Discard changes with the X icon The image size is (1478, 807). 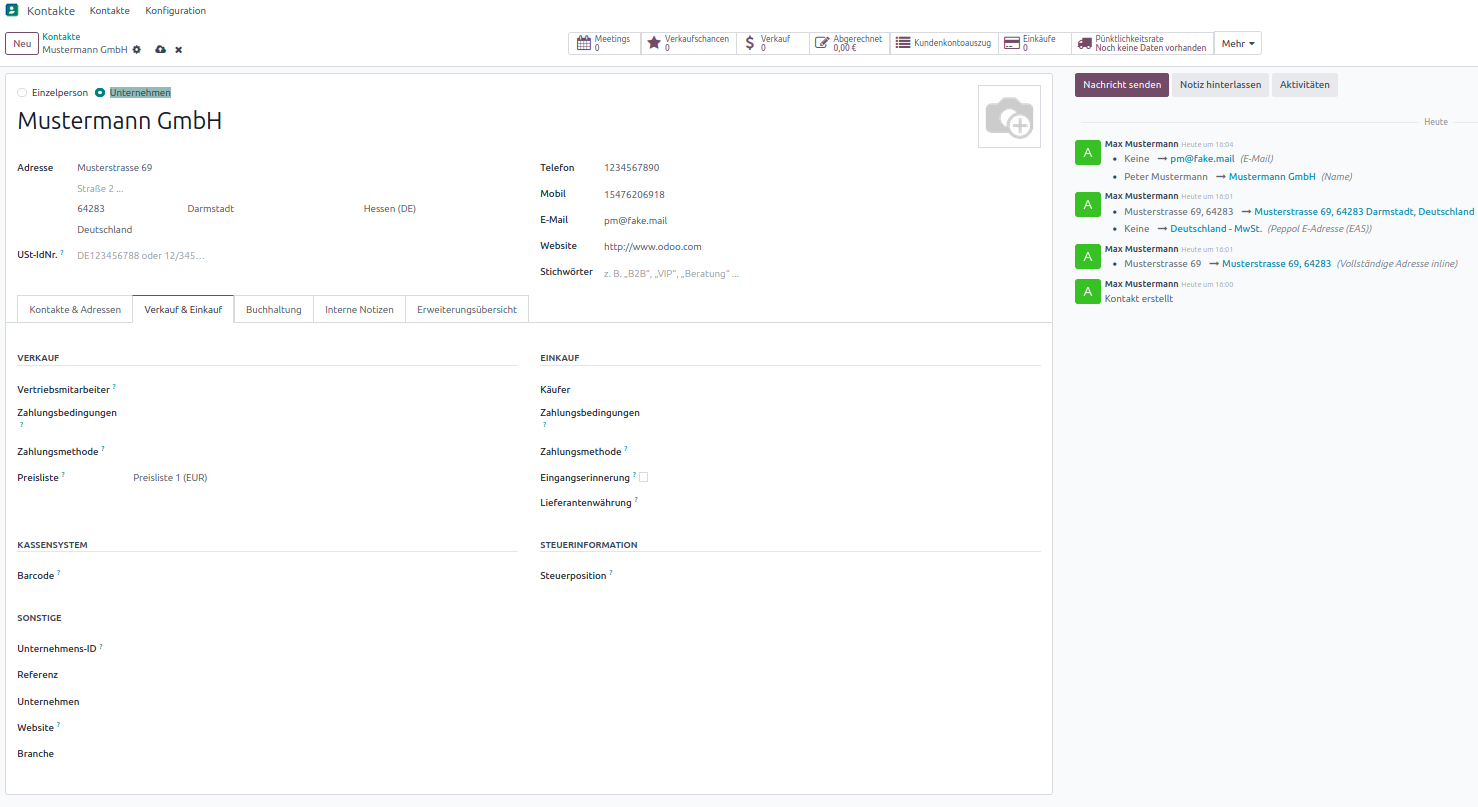179,49
